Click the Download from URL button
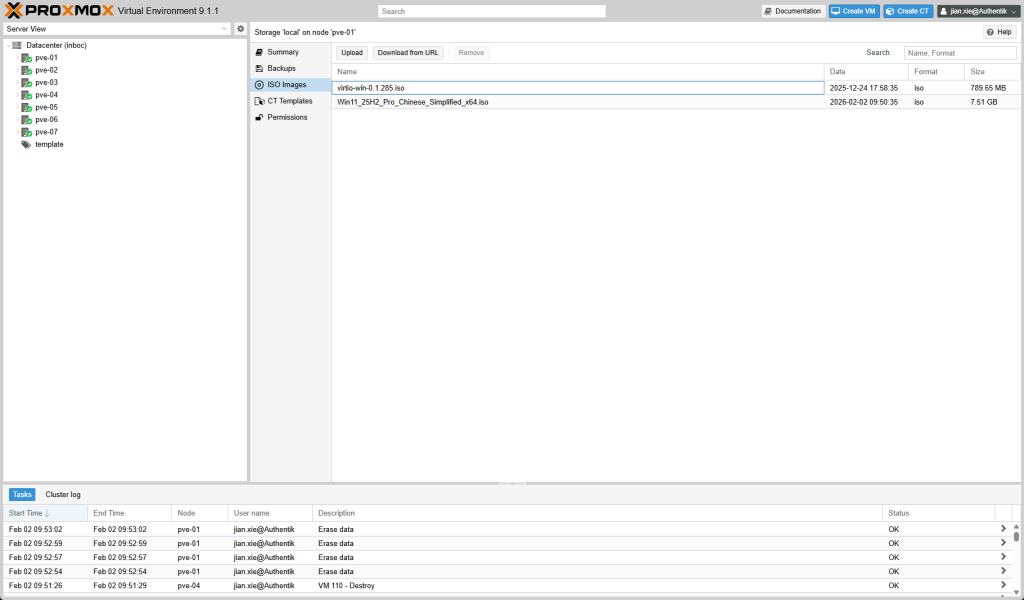1024x600 pixels. (407, 52)
